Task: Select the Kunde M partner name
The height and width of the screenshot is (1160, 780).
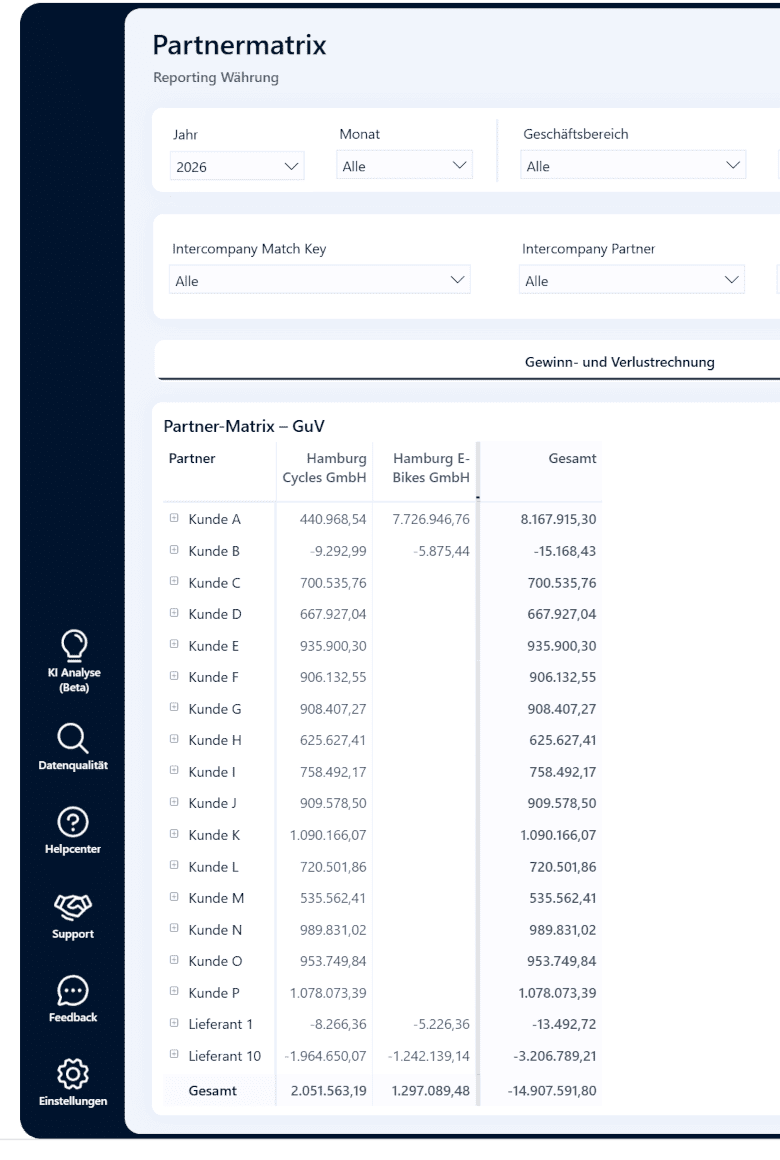Action: (x=216, y=898)
